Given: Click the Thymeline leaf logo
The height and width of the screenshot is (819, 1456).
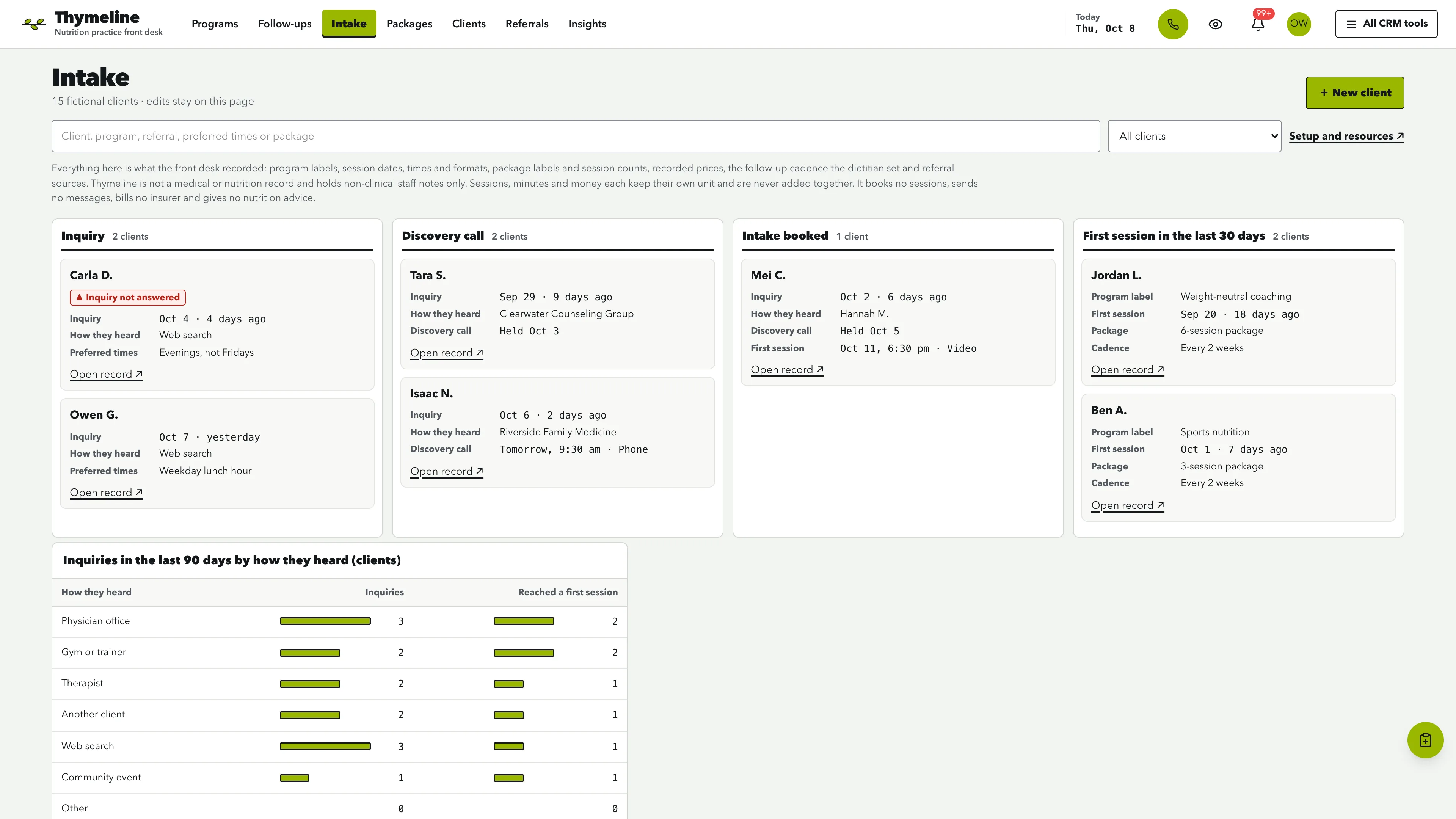Looking at the screenshot, I should (x=34, y=24).
